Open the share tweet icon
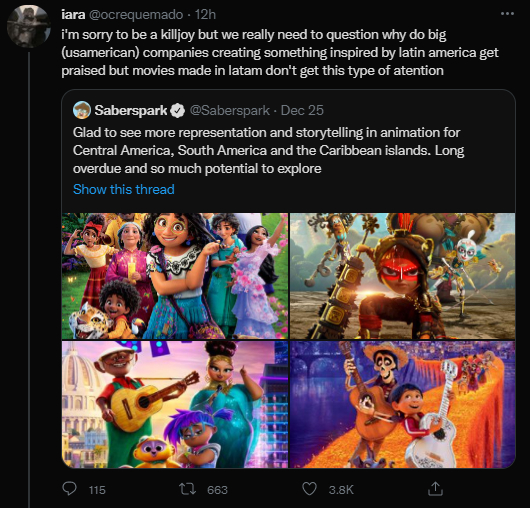 [x=435, y=489]
